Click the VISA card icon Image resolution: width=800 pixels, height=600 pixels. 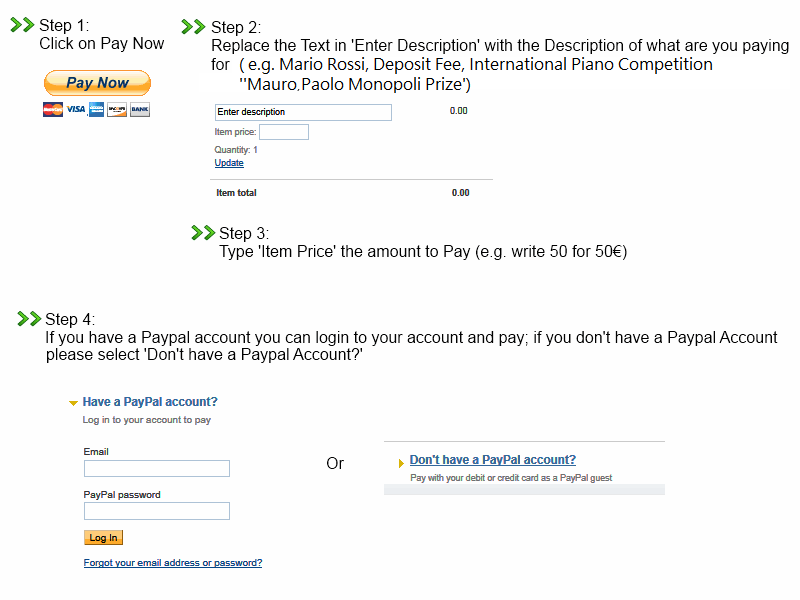click(76, 110)
